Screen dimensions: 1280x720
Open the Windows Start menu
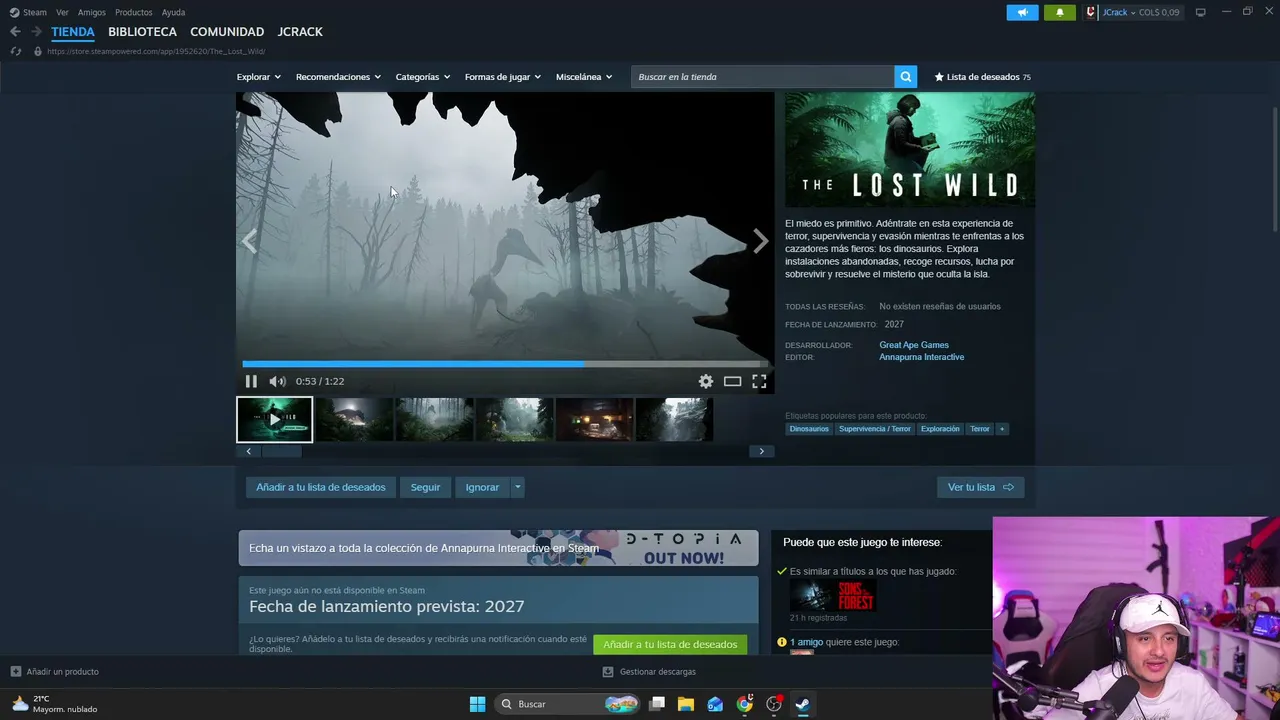click(x=477, y=704)
